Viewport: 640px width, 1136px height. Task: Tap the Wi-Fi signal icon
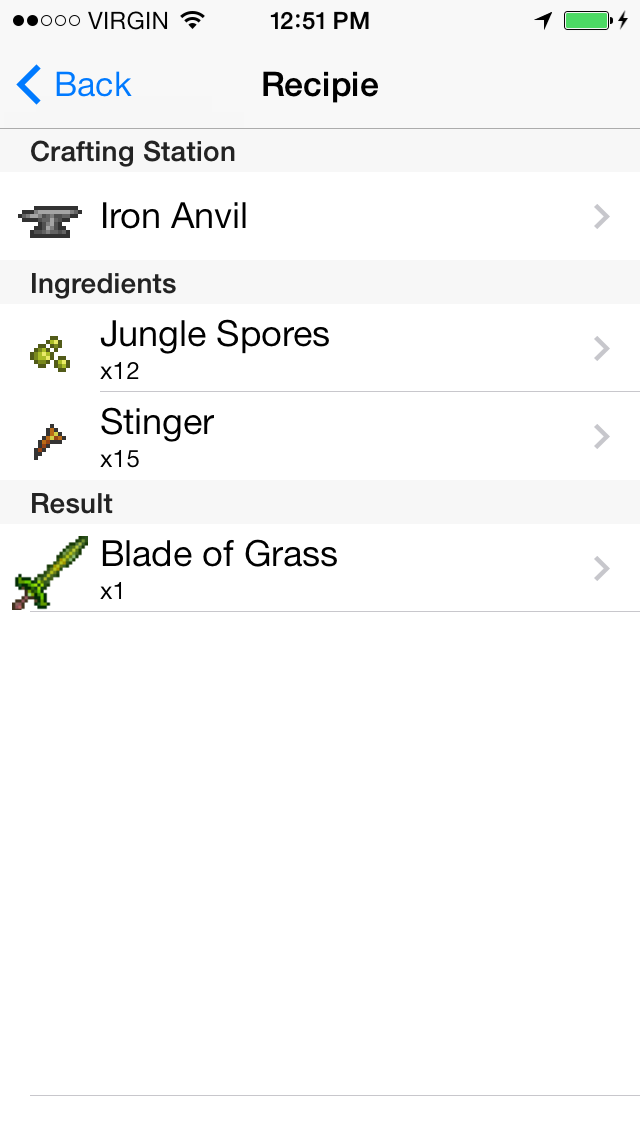(193, 21)
